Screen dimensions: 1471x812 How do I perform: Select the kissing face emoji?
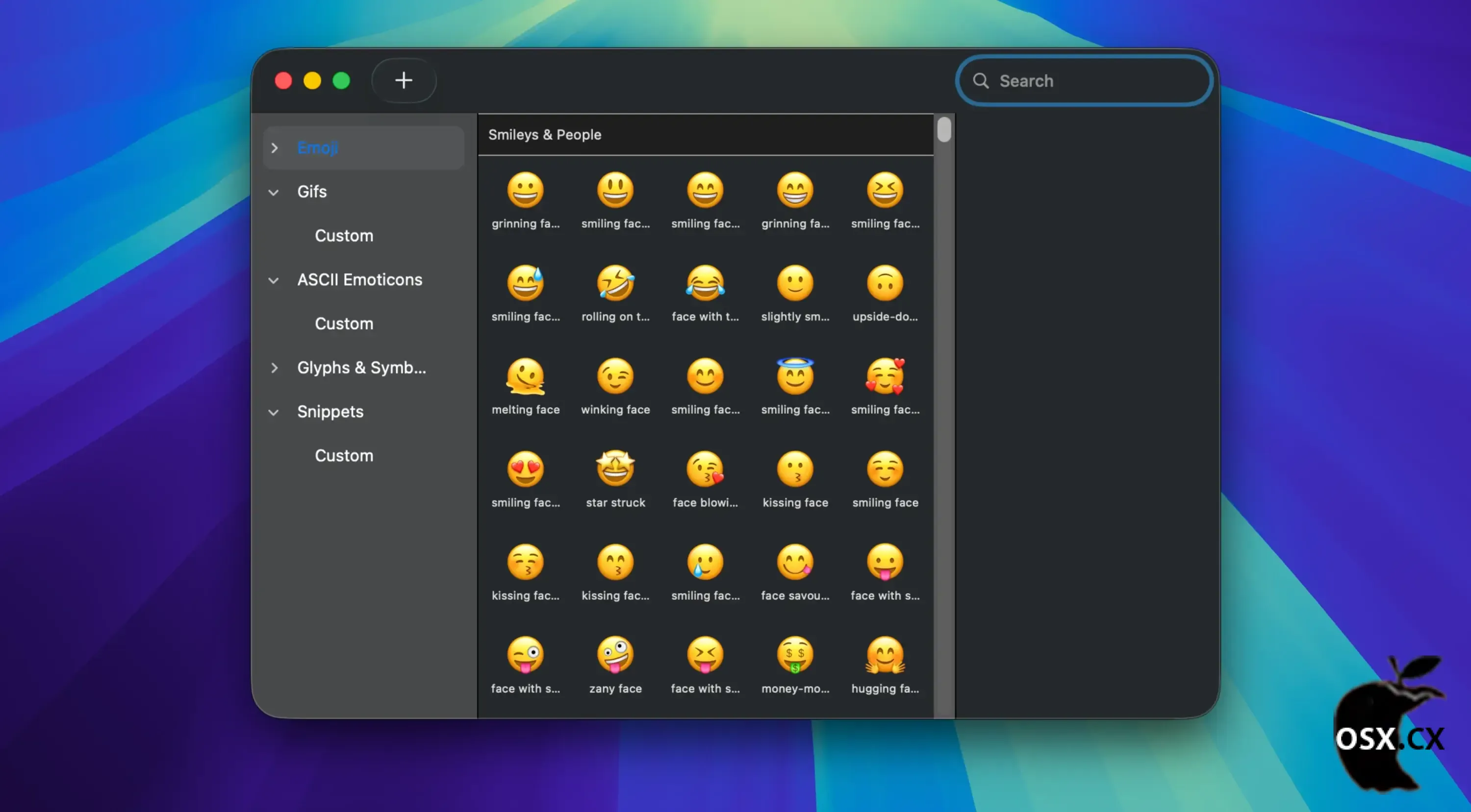pos(795,469)
